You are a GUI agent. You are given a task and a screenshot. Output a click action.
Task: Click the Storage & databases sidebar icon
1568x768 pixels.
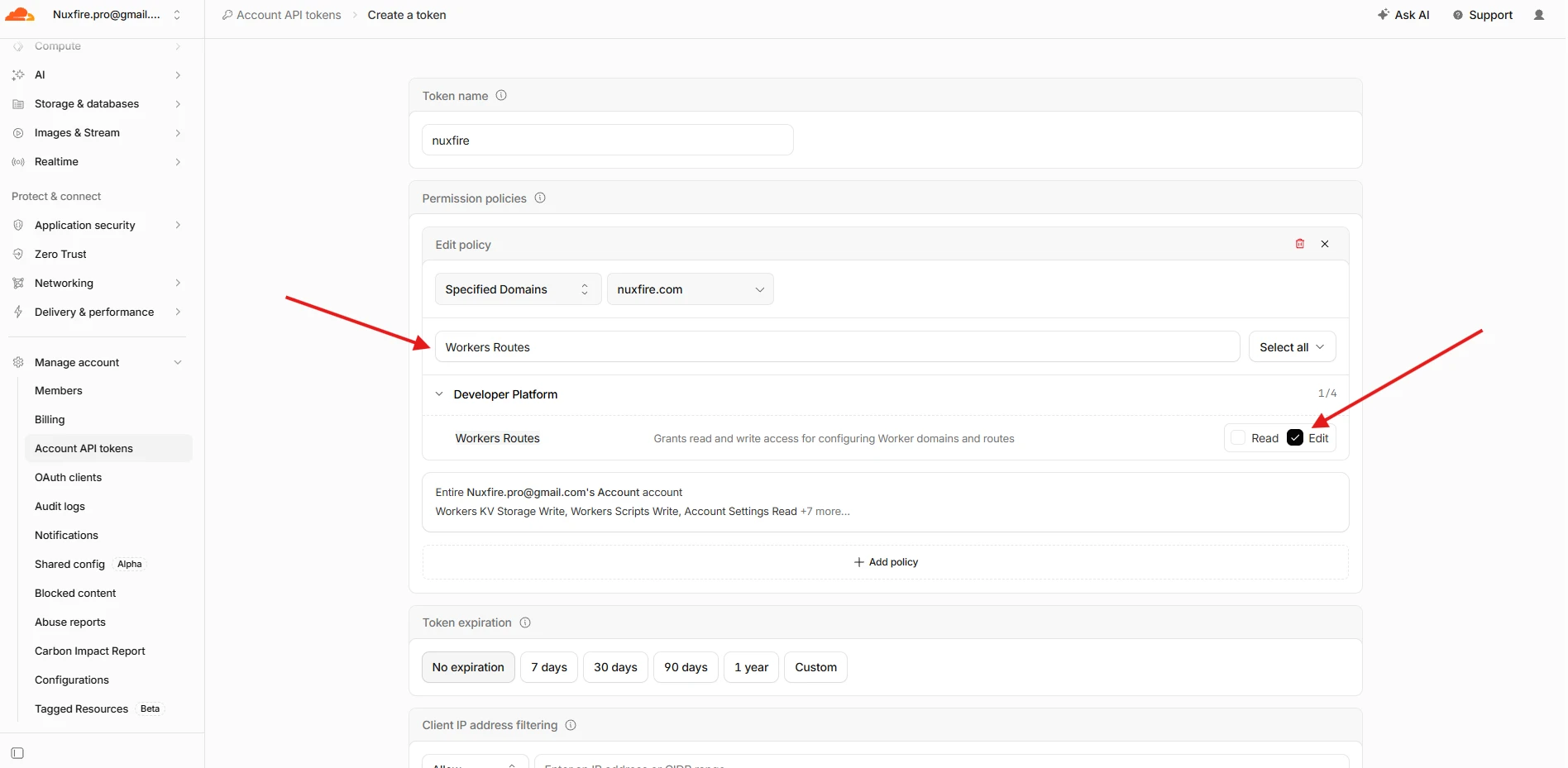click(x=18, y=104)
